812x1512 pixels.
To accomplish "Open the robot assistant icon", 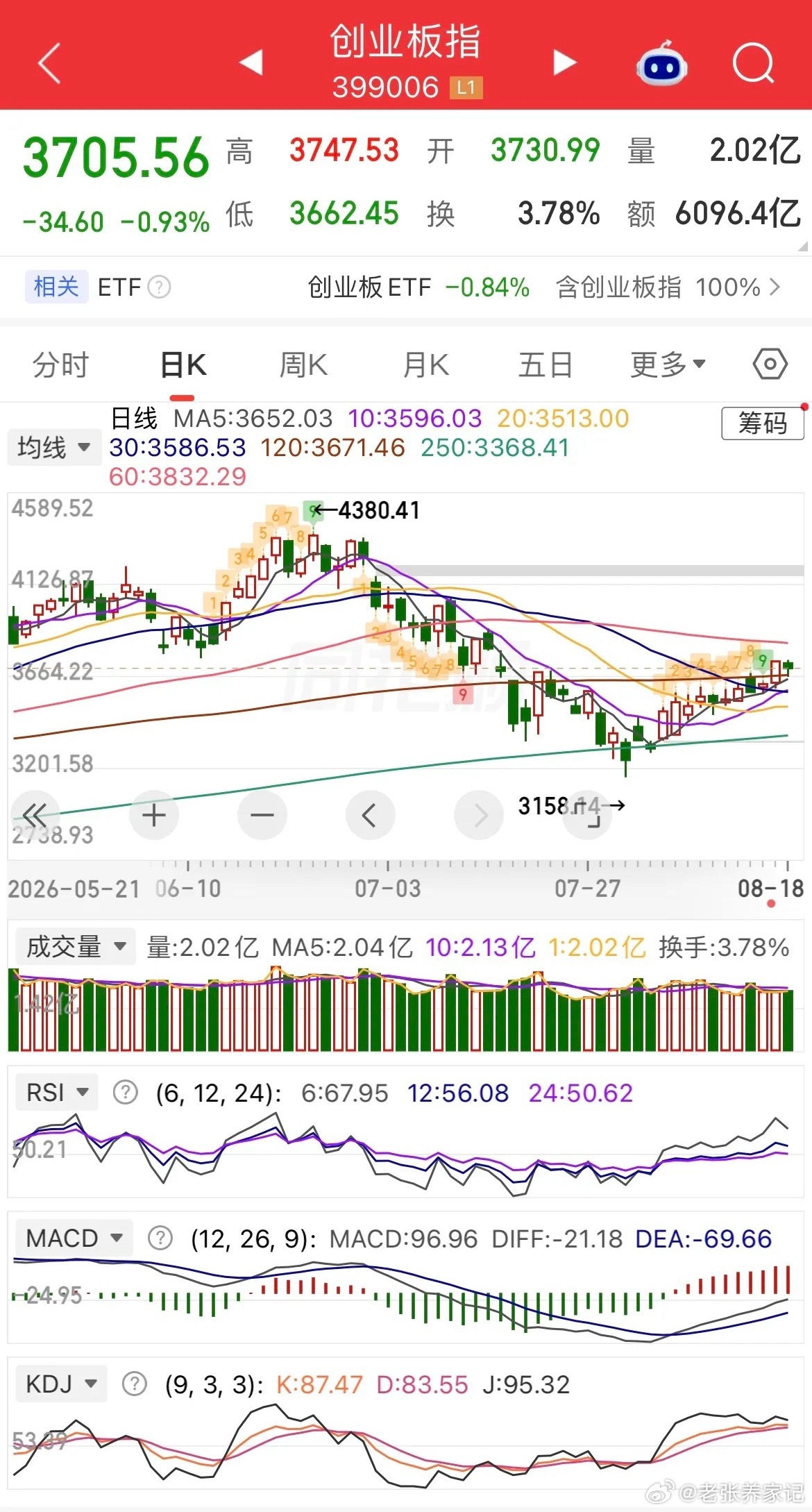I will 661,63.
